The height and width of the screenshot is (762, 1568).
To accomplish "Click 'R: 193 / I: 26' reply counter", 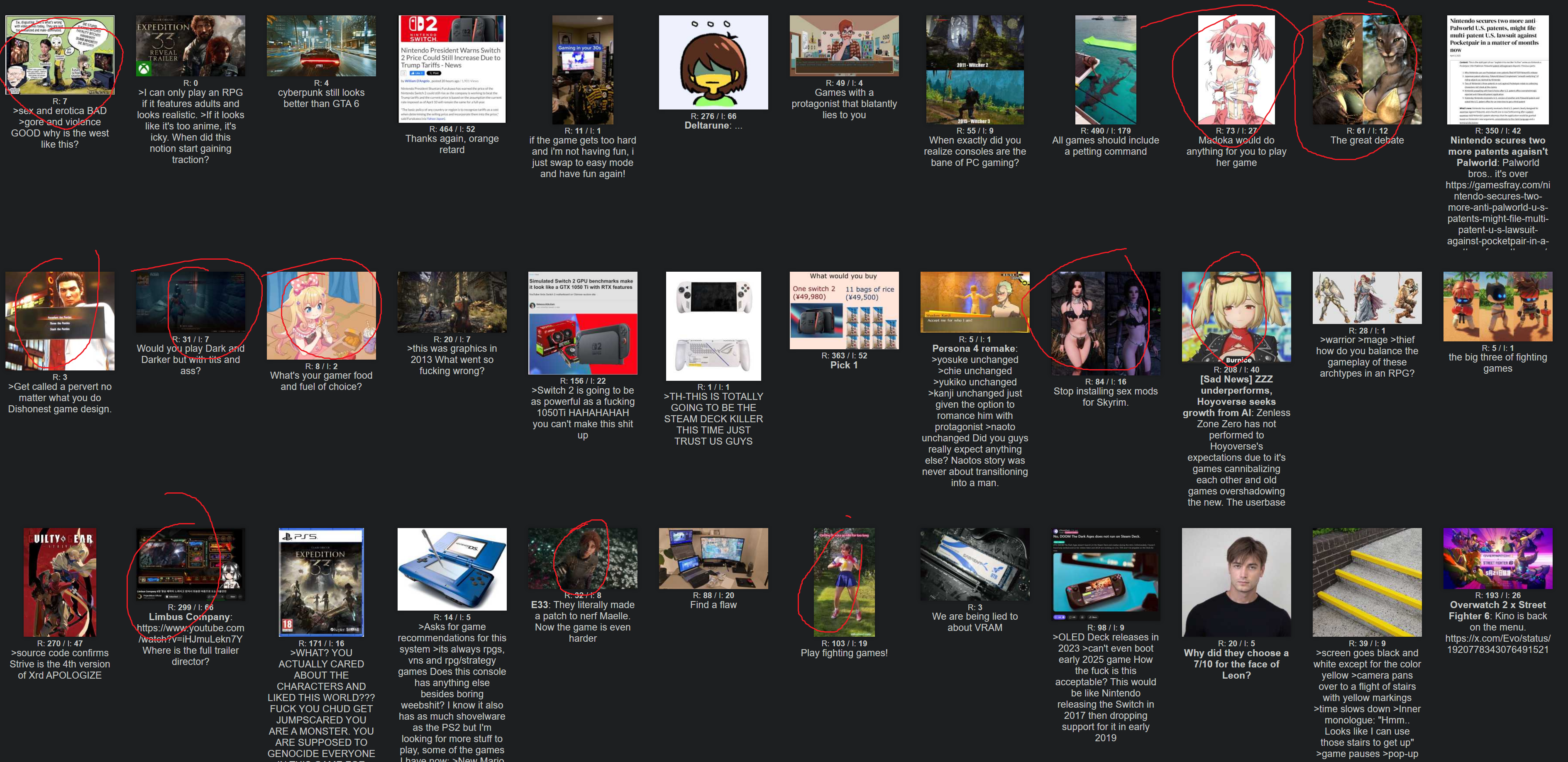I will click(1498, 595).
